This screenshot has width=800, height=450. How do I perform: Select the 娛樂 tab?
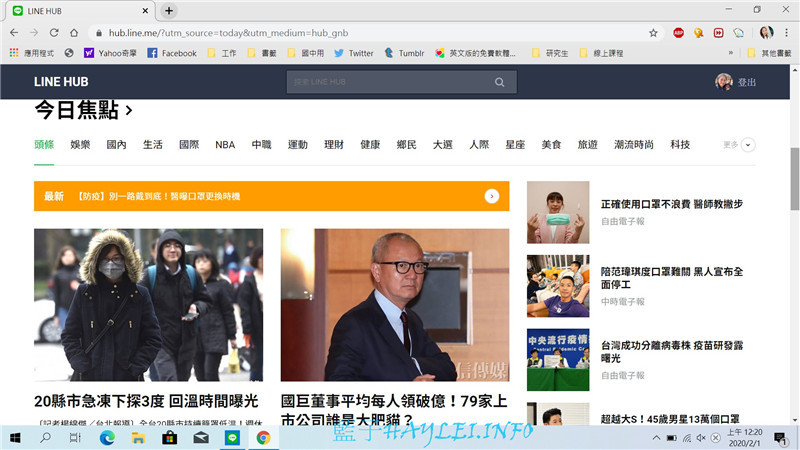tap(80, 145)
